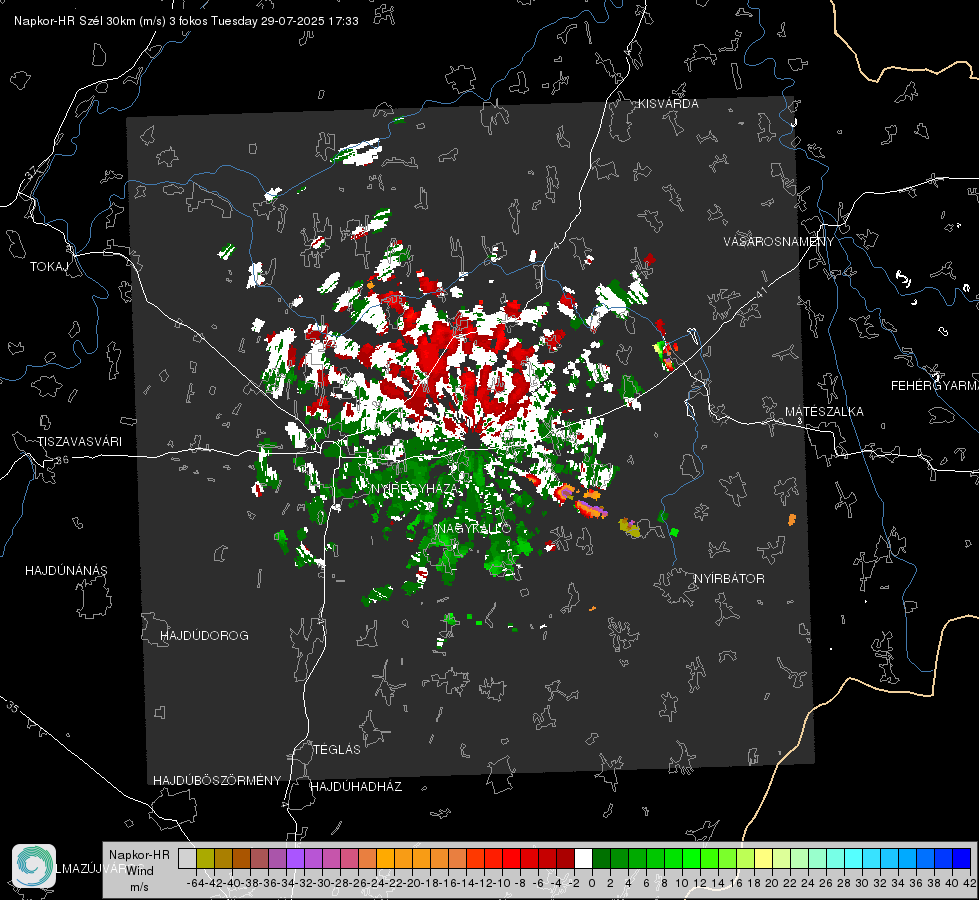
Task: Select the white zero-velocity legend swatch
Action: 583,858
